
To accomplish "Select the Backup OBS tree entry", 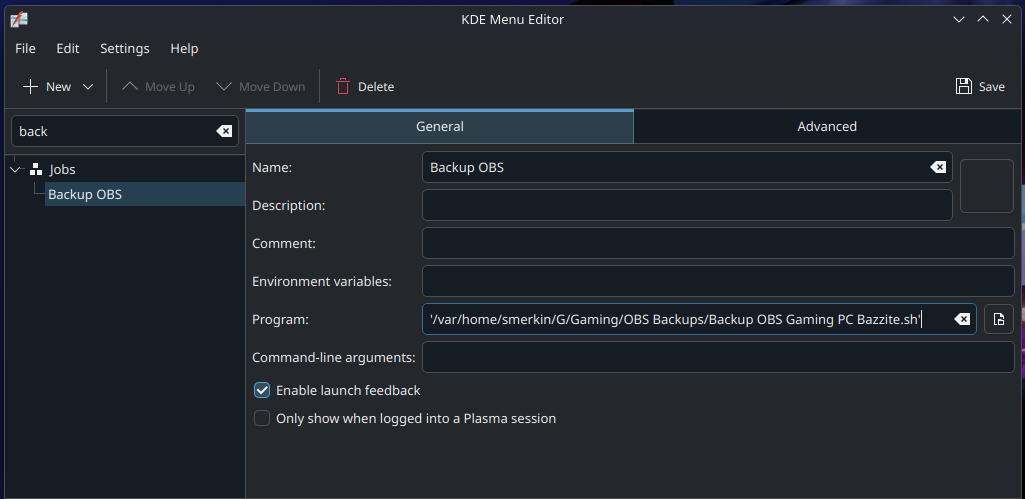I will [x=85, y=194].
